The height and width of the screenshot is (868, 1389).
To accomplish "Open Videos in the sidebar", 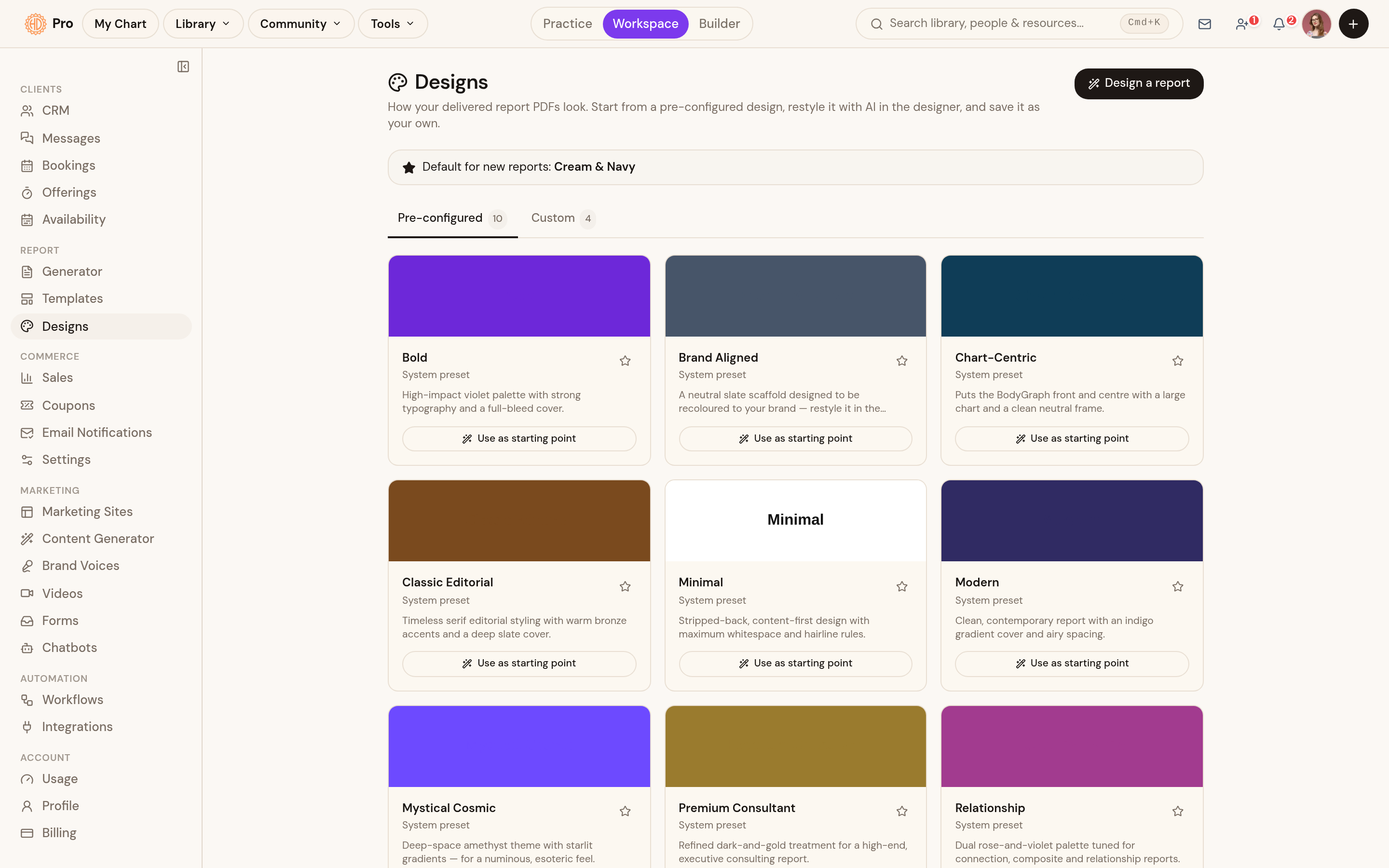I will tap(101, 594).
